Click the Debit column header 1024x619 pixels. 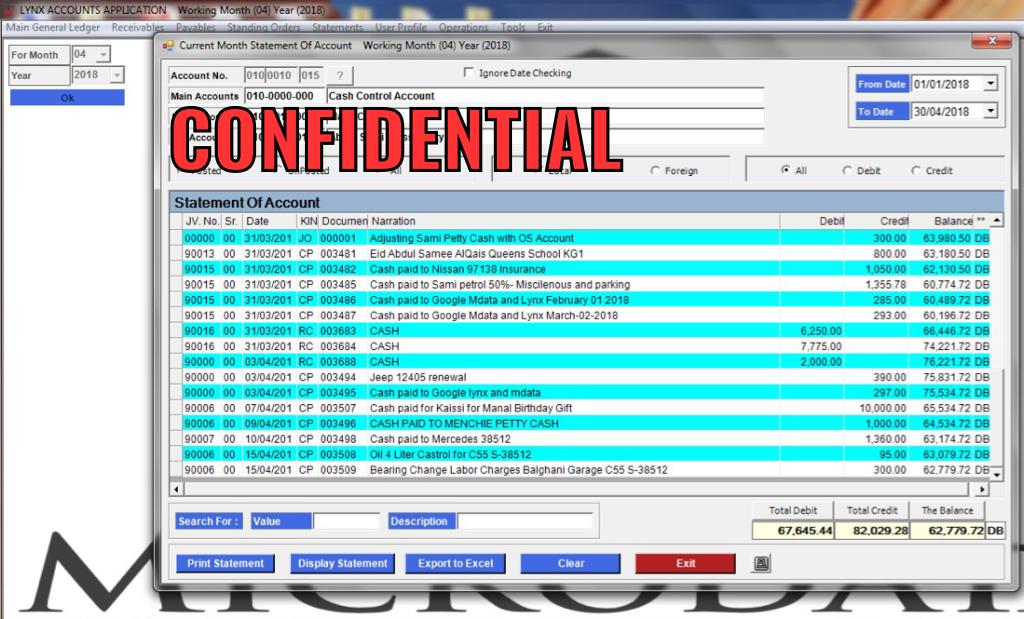[812, 221]
